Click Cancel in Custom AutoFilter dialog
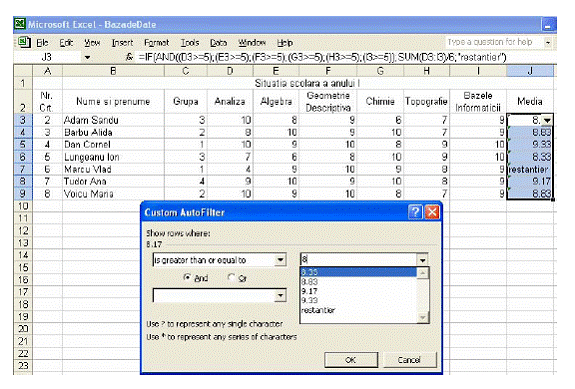 tap(409, 360)
